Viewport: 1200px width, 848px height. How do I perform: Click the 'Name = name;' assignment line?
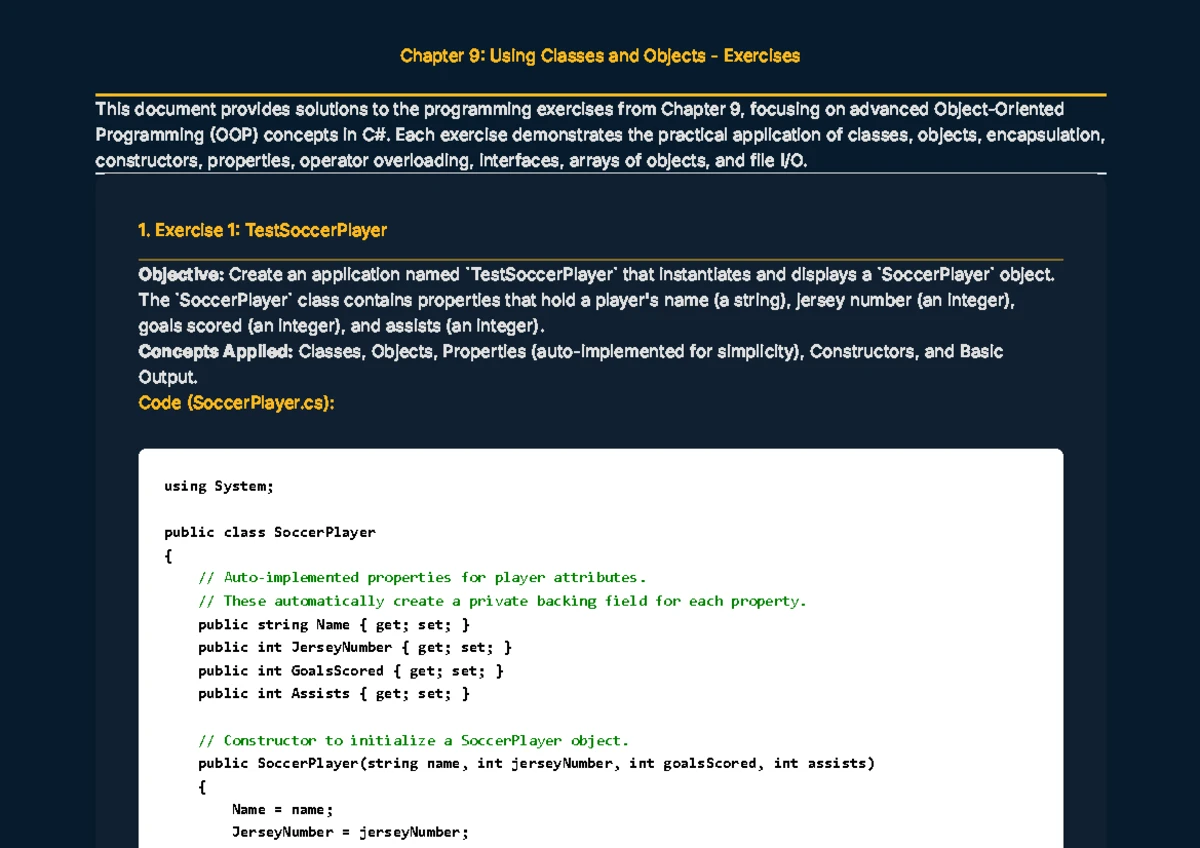[281, 810]
